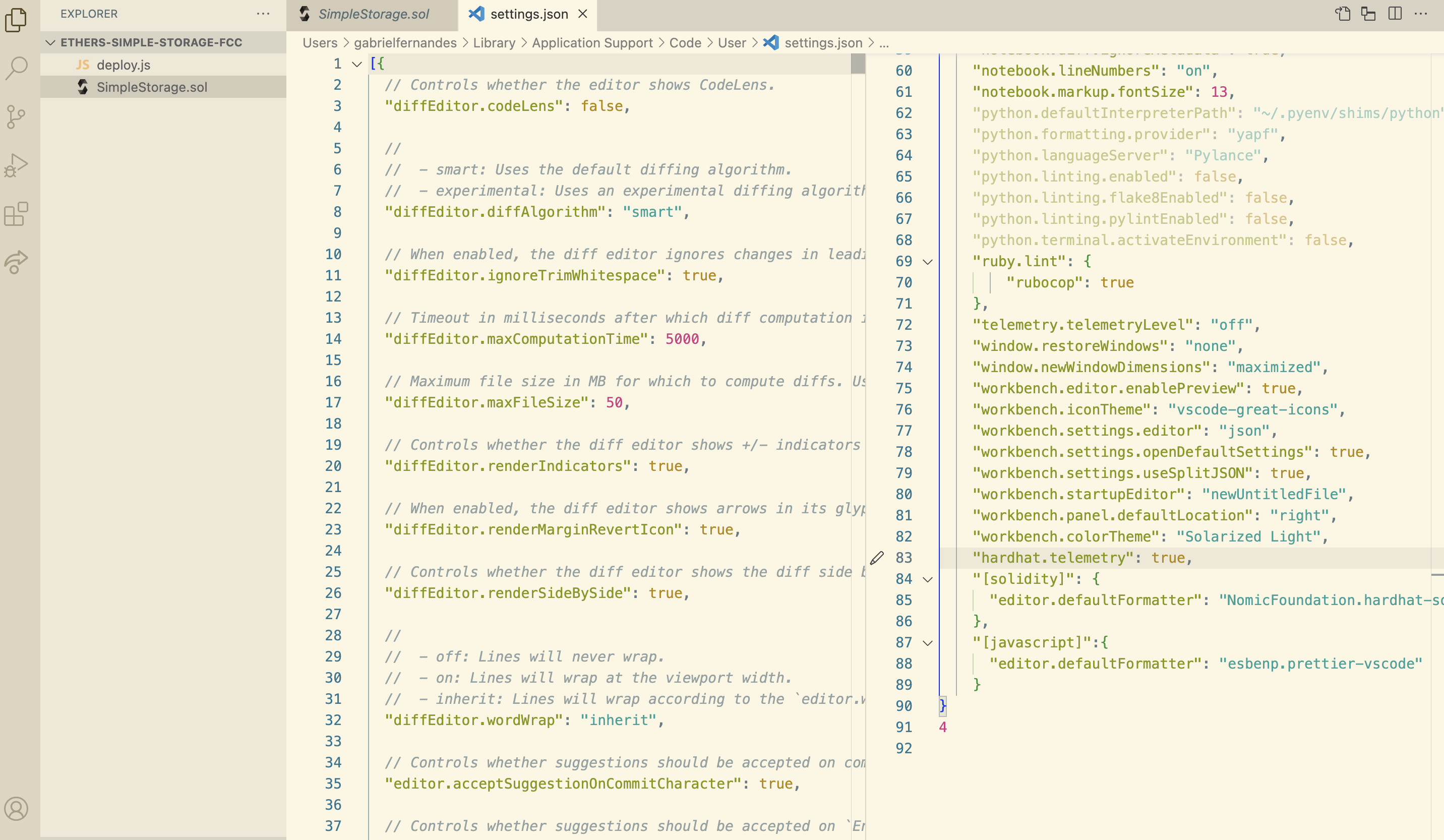Click the "telemetry.telemetryLevel" key on line 72

point(1083,325)
